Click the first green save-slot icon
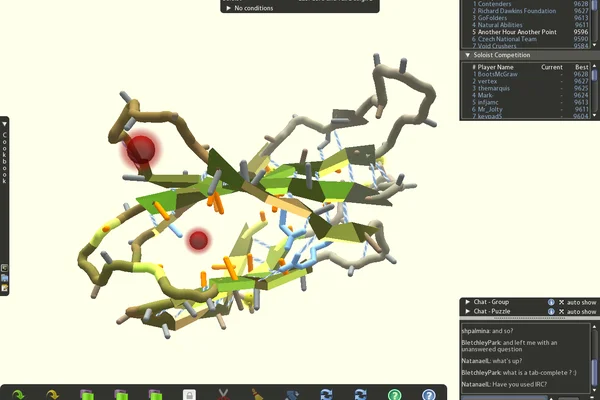600x400 pixels. (x=86, y=395)
